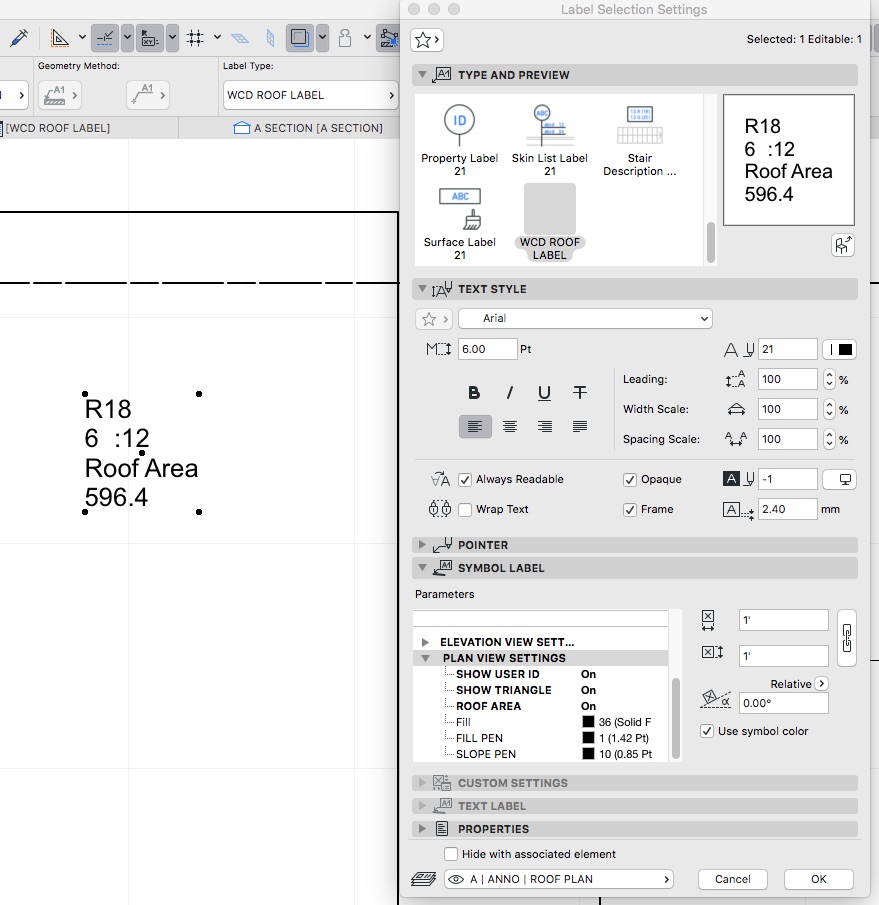Choose the Surface Label type icon
Screen dimensions: 879x905
459,210
